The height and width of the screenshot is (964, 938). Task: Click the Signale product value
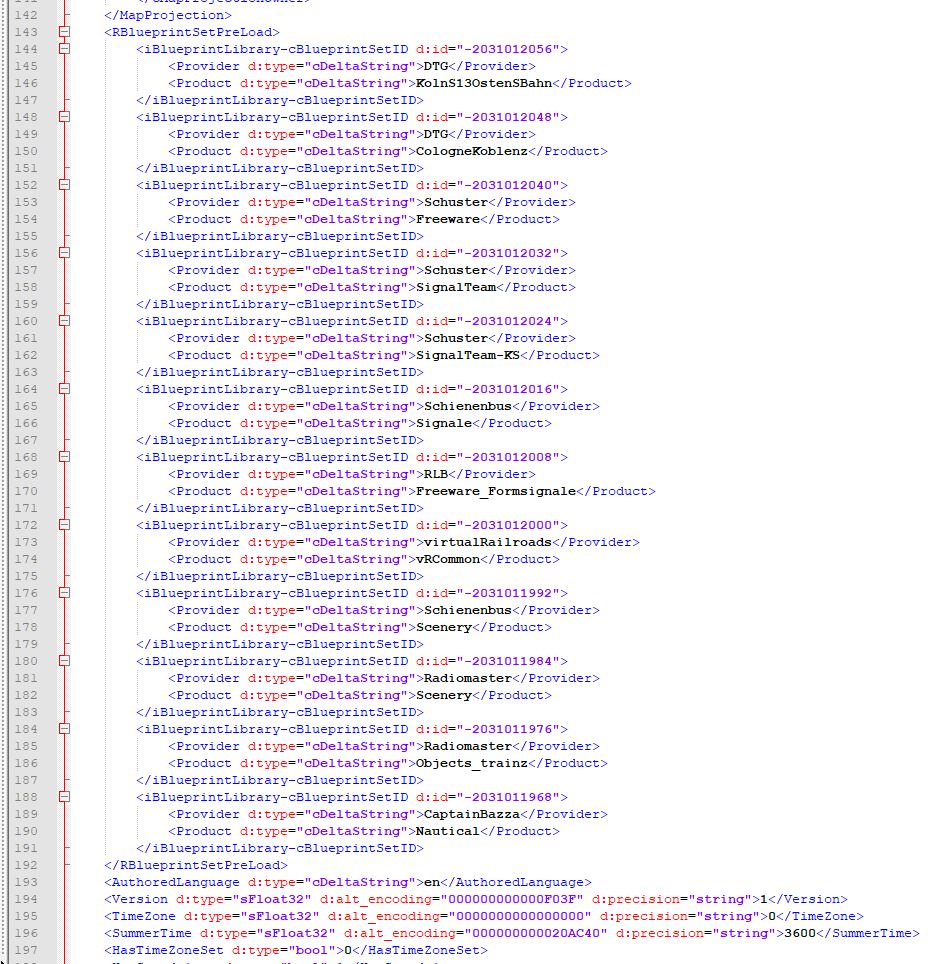(444, 423)
